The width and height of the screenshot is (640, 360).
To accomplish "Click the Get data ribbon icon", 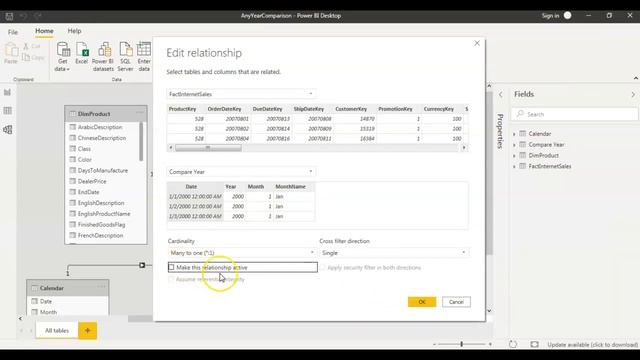I will point(63,49).
